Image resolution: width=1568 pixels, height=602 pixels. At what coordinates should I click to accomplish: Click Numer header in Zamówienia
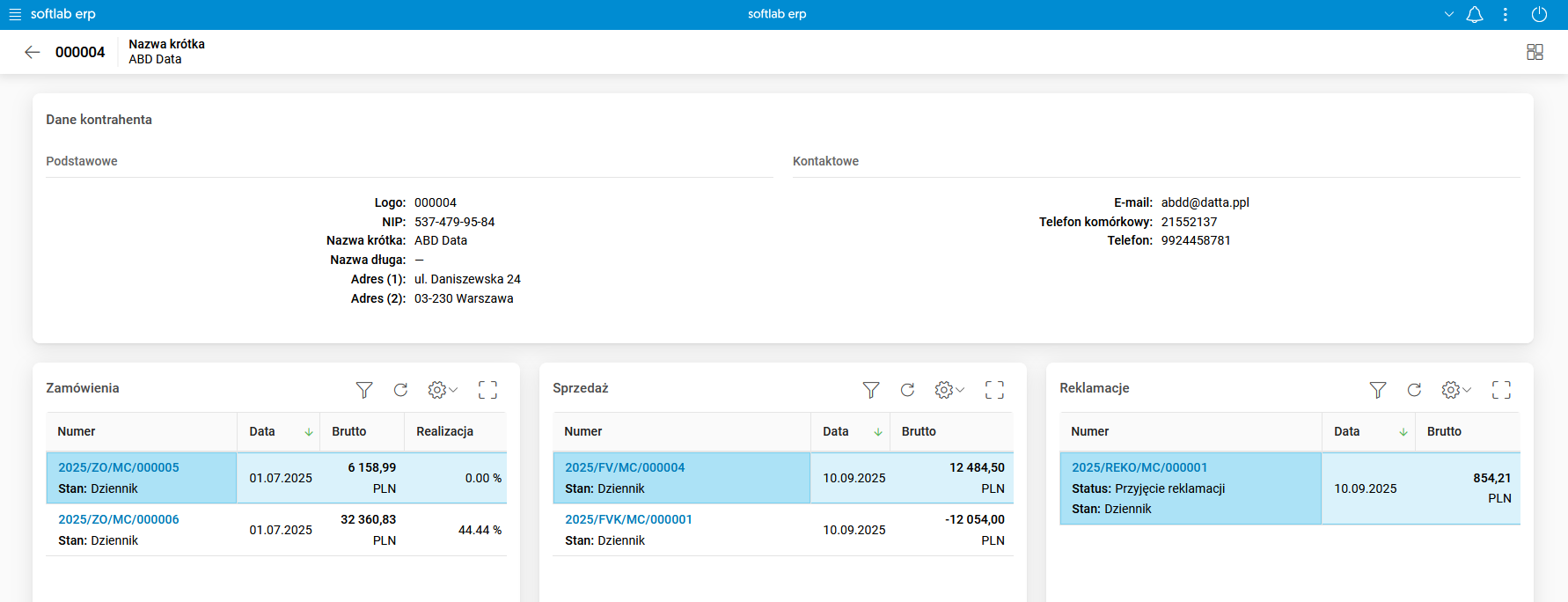coord(142,431)
